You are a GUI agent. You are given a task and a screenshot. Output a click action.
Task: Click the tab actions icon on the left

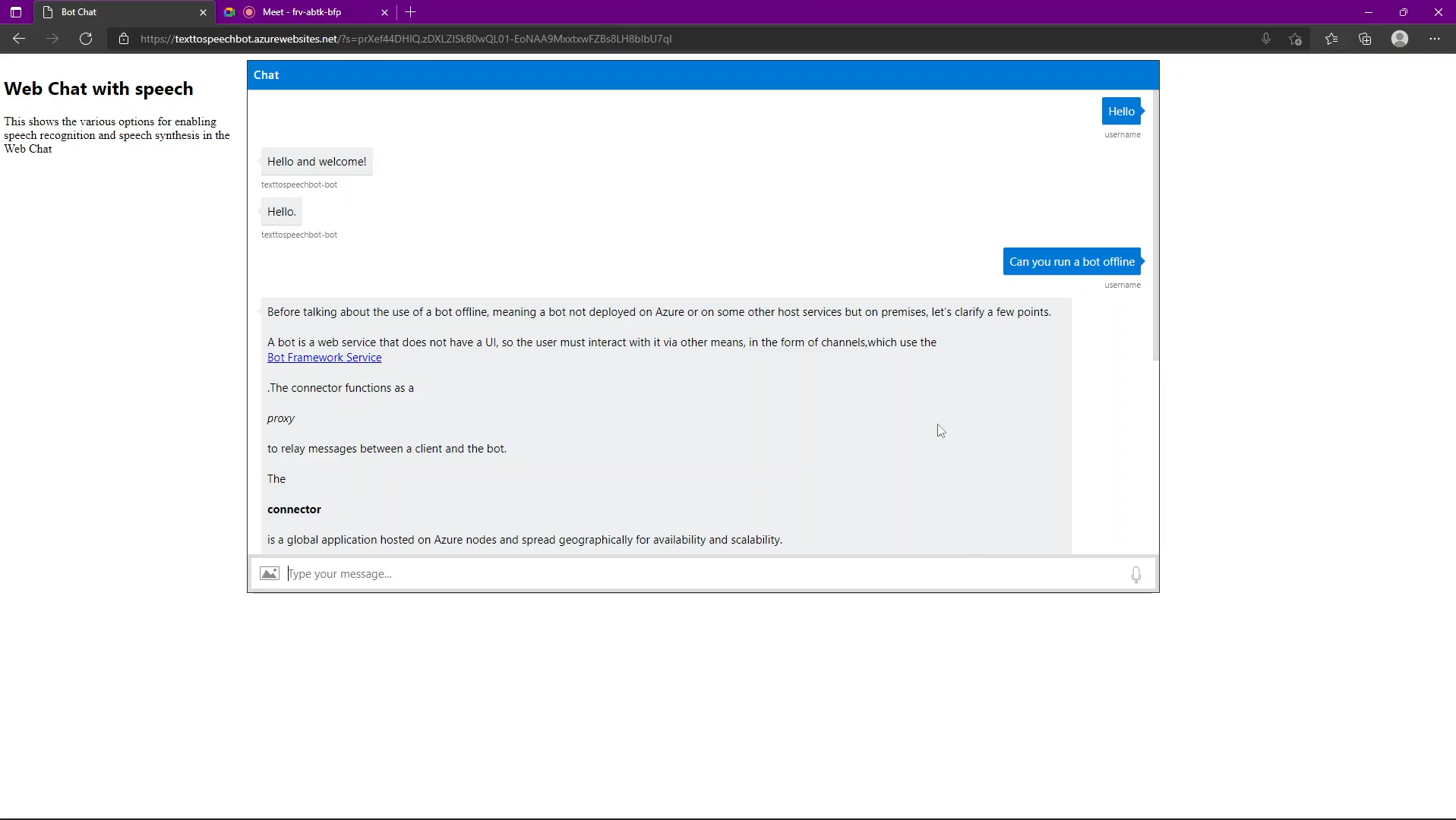pos(15,11)
